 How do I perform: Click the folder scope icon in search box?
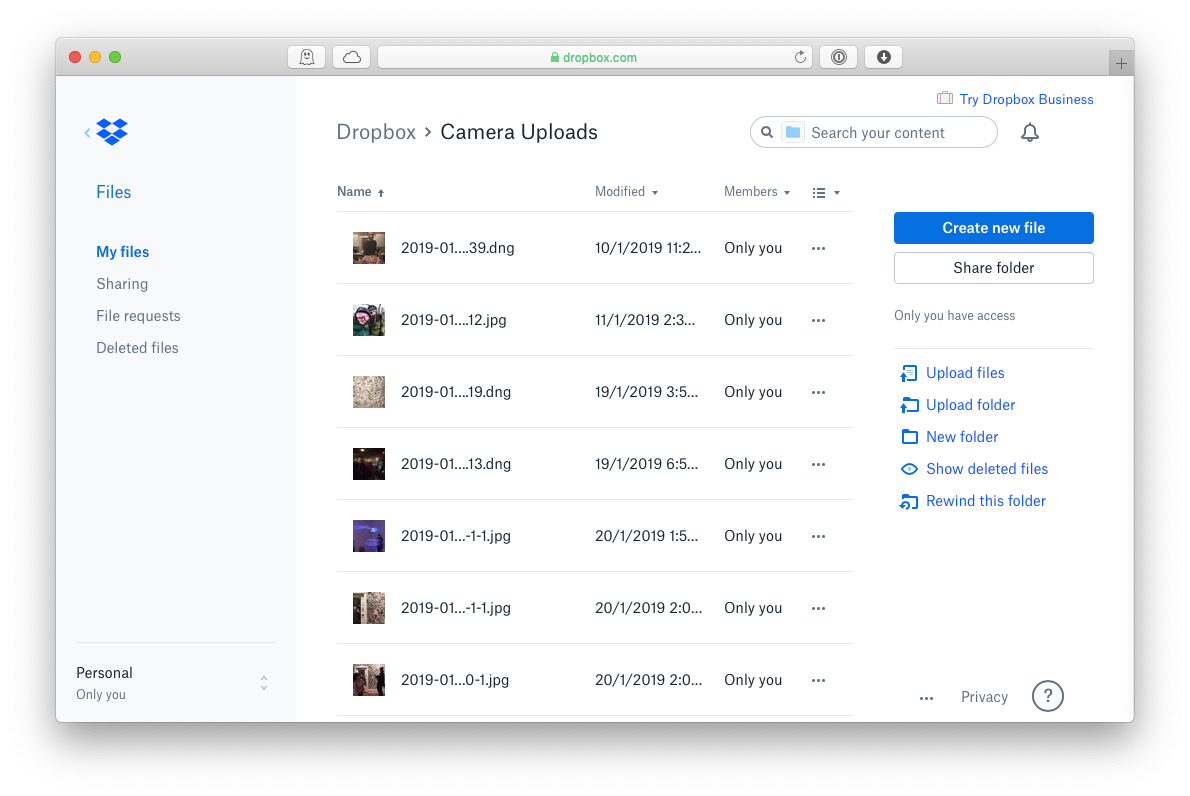792,132
